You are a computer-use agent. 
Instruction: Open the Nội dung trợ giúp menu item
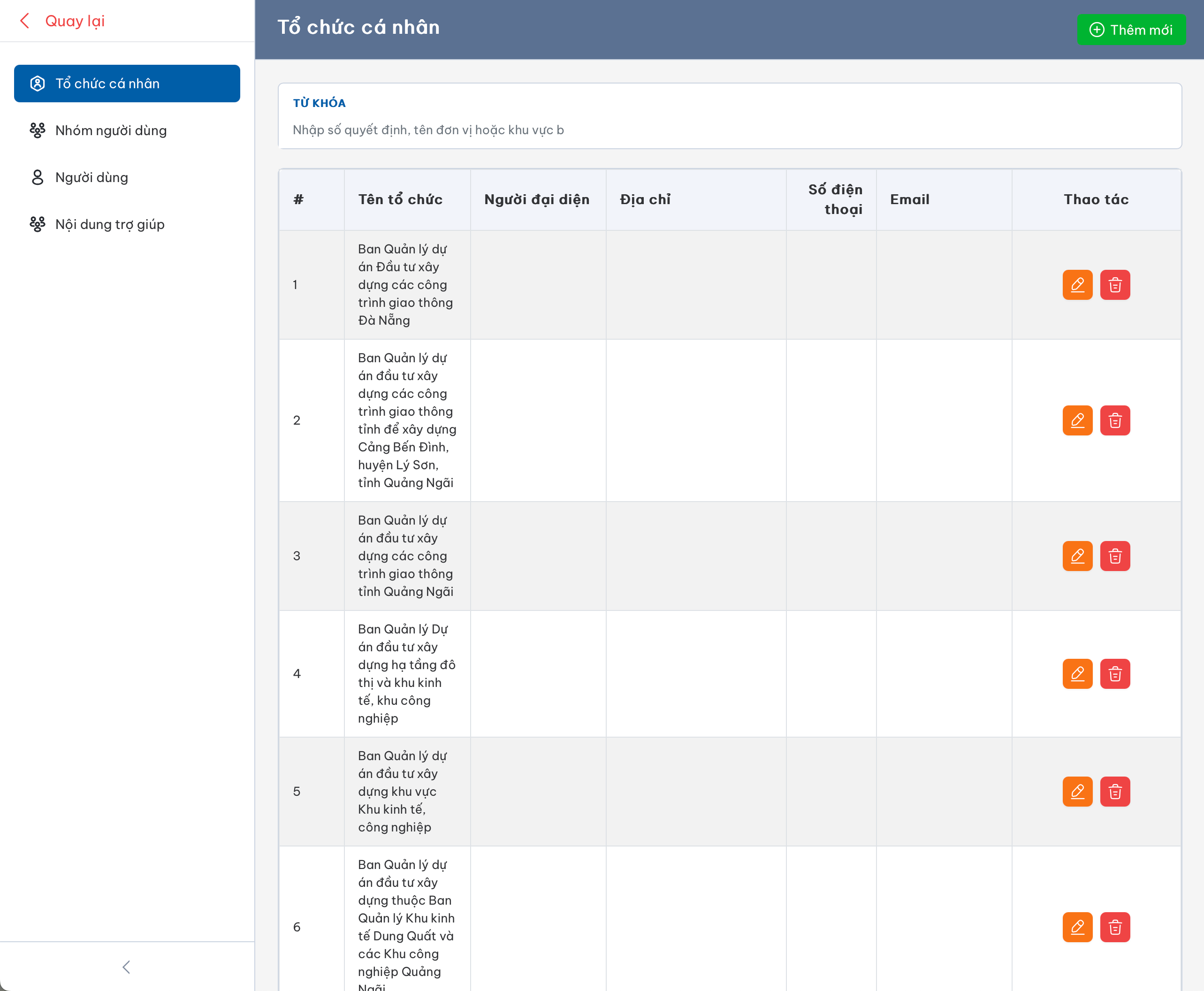tap(110, 224)
